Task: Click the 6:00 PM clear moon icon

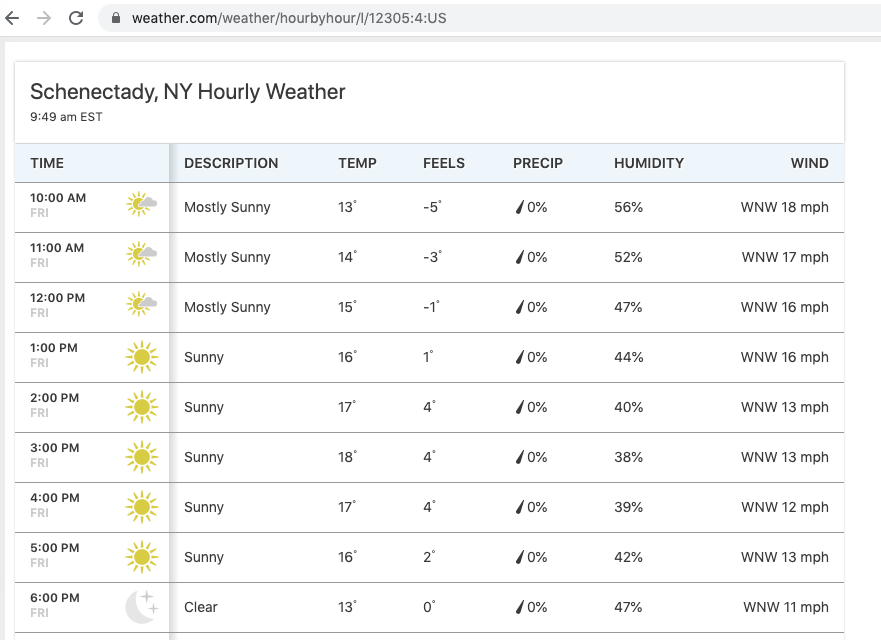Action: coord(141,606)
